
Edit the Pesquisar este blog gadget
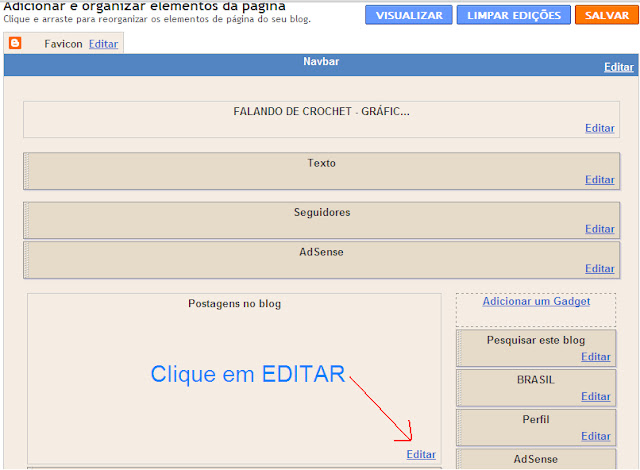click(x=596, y=357)
